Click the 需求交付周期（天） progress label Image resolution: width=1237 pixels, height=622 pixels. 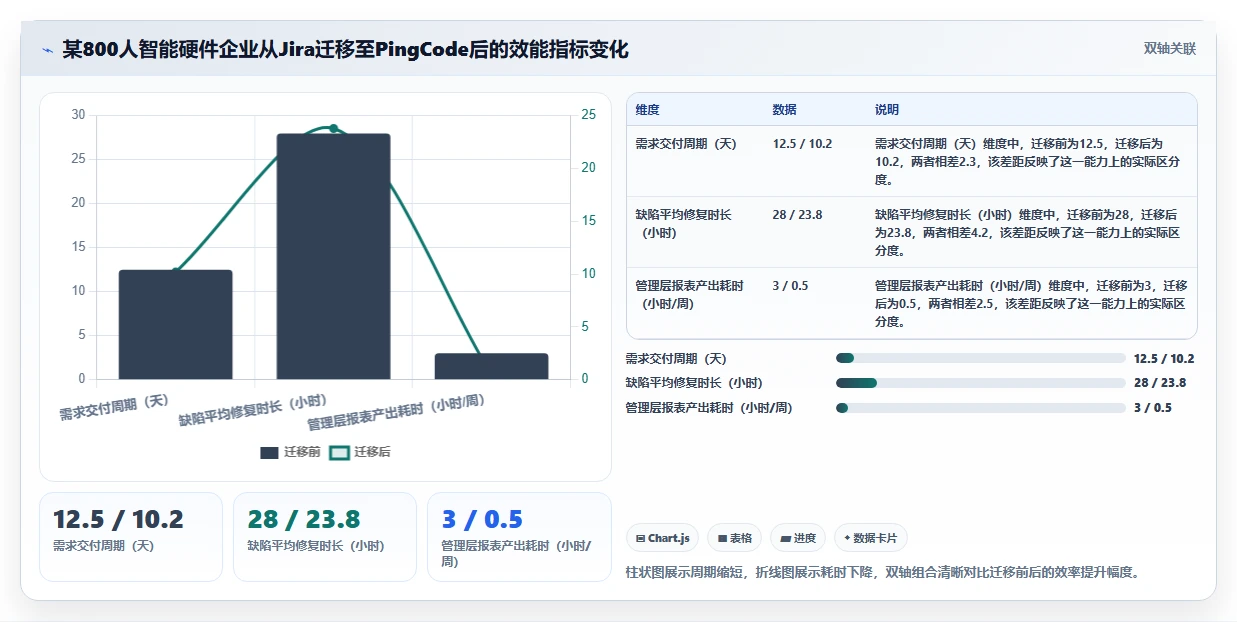676,358
